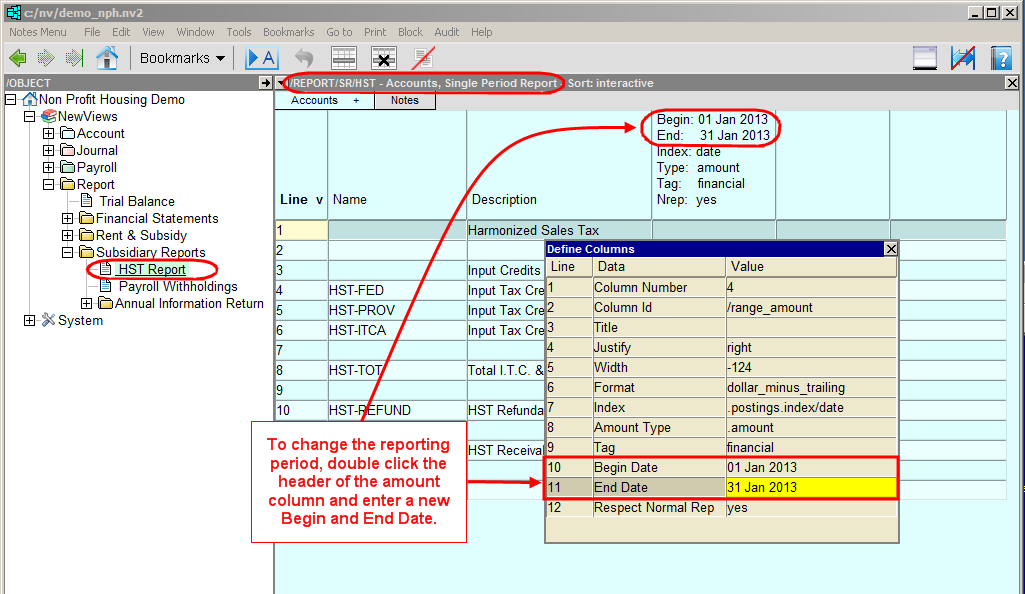
Task: Click the green back arrow icon
Action: [18, 58]
